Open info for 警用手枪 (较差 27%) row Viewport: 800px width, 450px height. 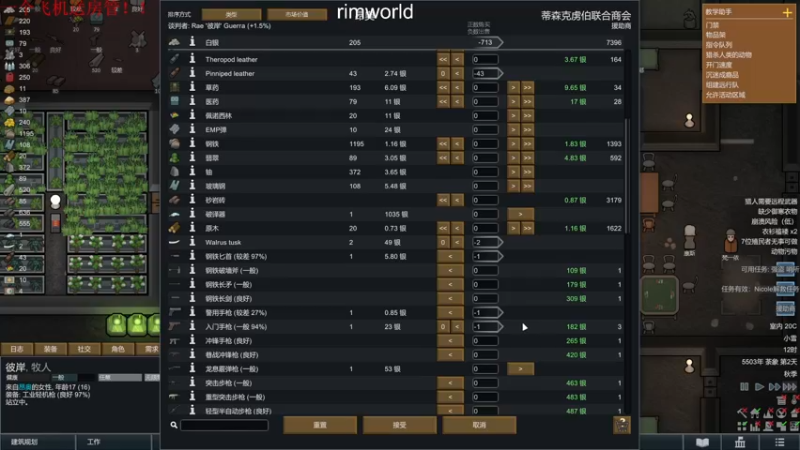192,312
